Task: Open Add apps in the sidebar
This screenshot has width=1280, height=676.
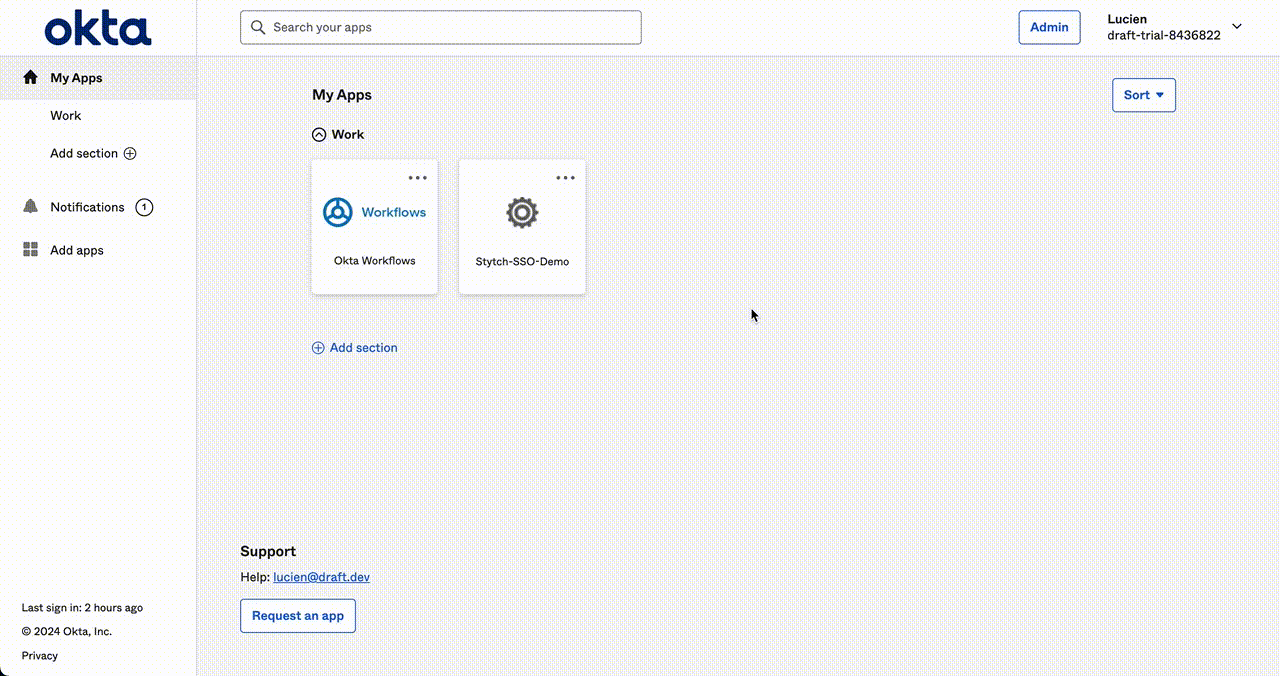Action: point(77,250)
